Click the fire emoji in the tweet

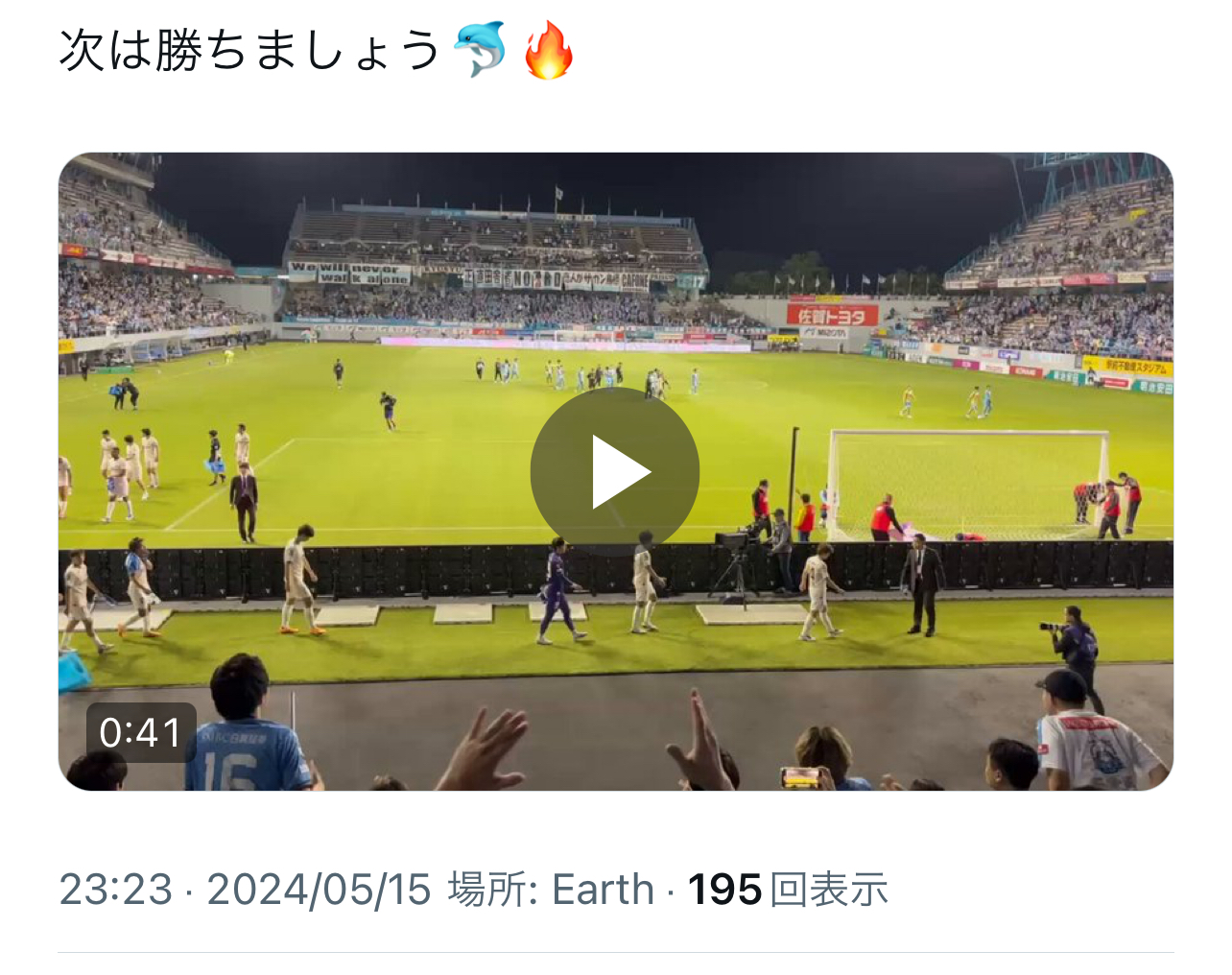(549, 49)
